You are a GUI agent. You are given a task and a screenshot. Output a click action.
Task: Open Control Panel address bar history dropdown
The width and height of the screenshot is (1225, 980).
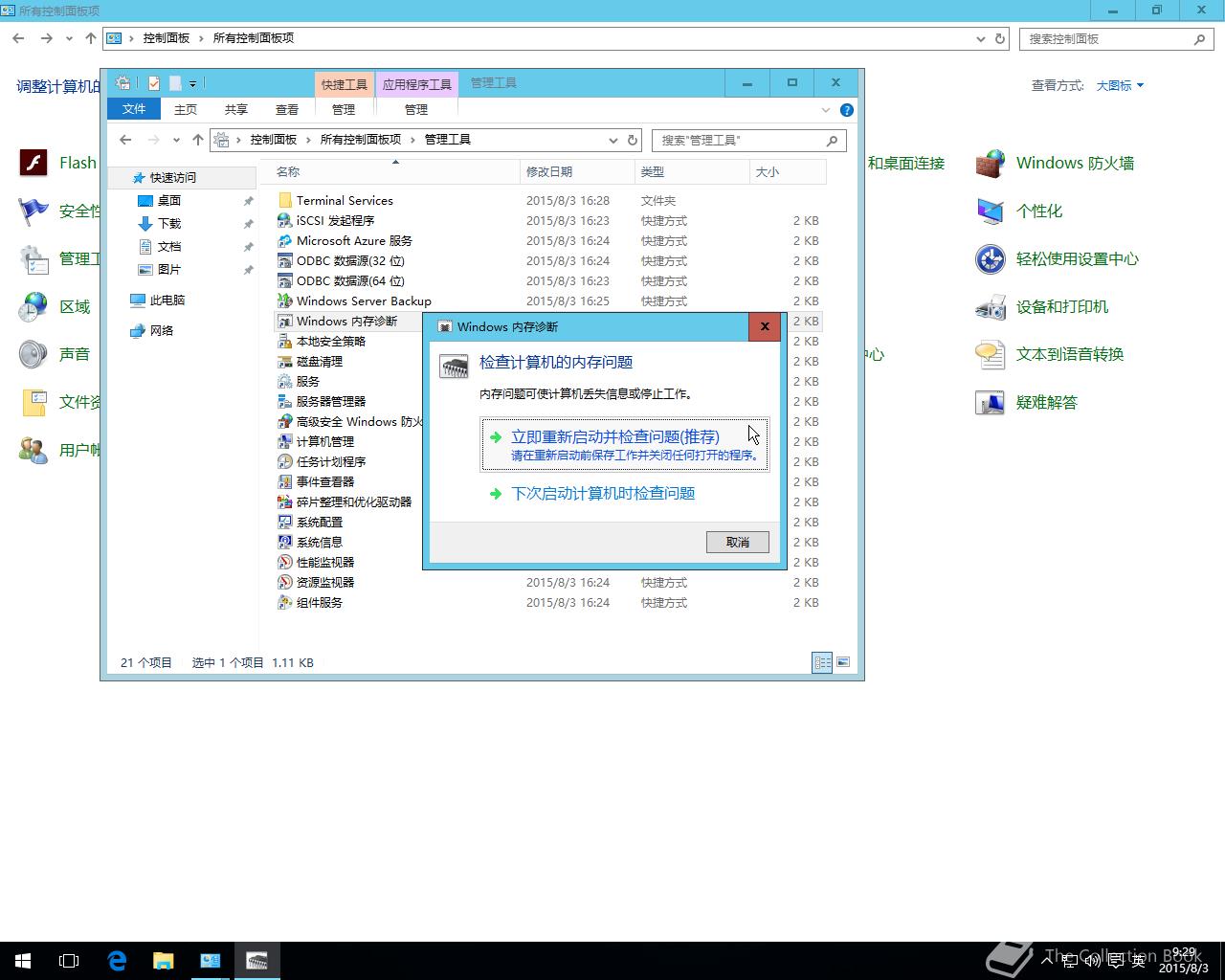tap(981, 38)
